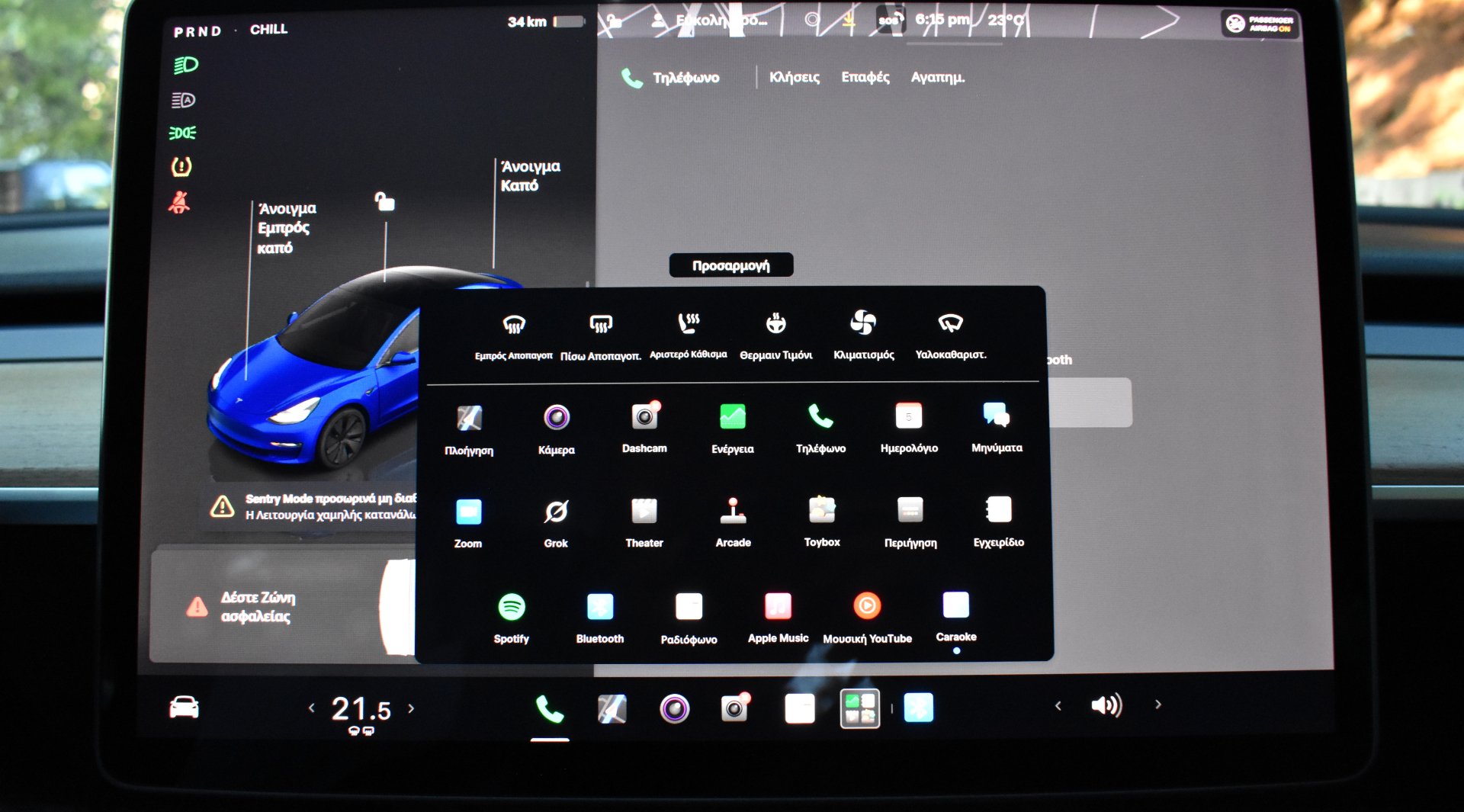1464x812 pixels.
Task: Tap Άνοιγμα Εμπρός καπό frunk label
Action: click(x=287, y=228)
